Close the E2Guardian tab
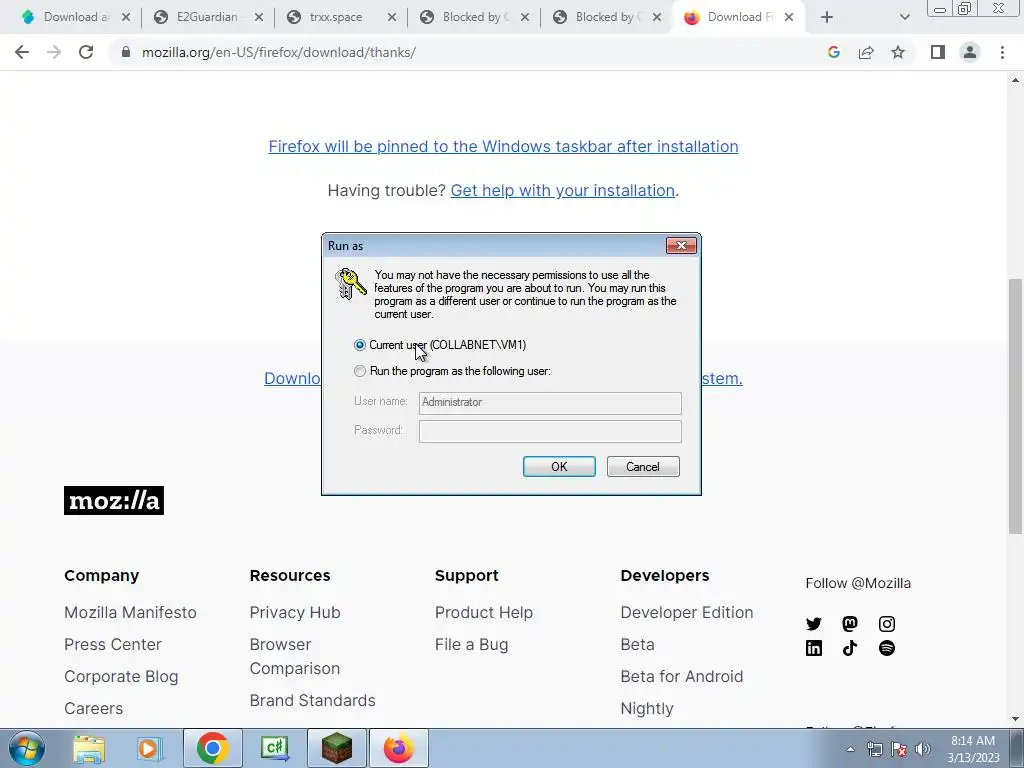This screenshot has height=768, width=1024. 259,17
